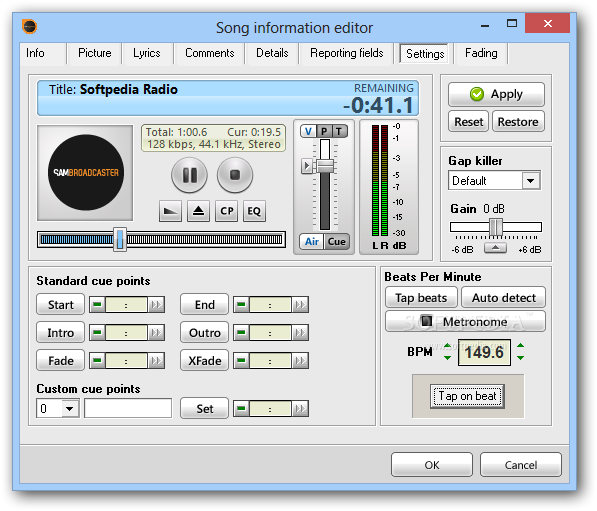Viewport: 597px width, 511px height.
Task: Open the Lyrics tab
Action: coord(147,53)
